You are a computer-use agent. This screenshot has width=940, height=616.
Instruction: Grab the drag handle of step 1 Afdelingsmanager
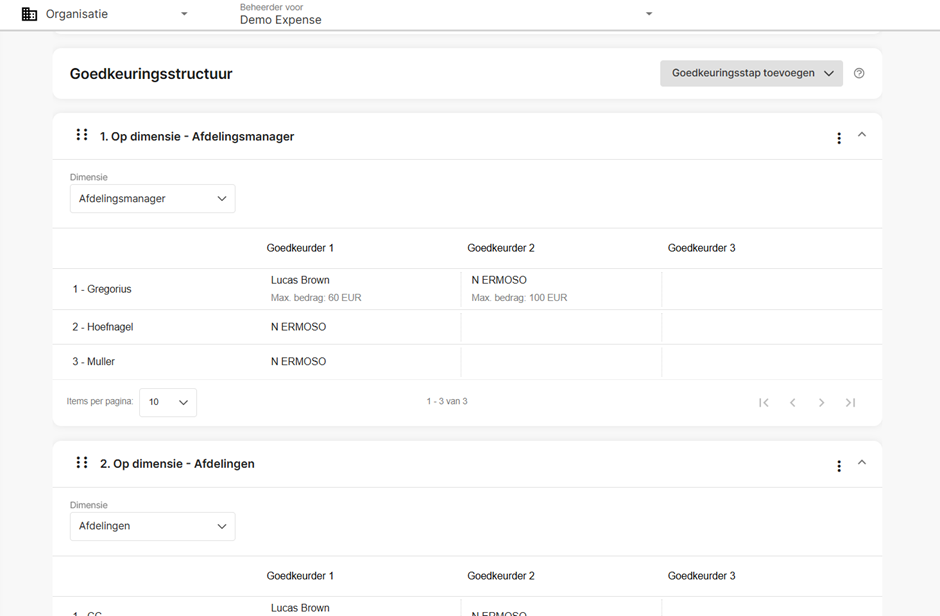pos(82,135)
